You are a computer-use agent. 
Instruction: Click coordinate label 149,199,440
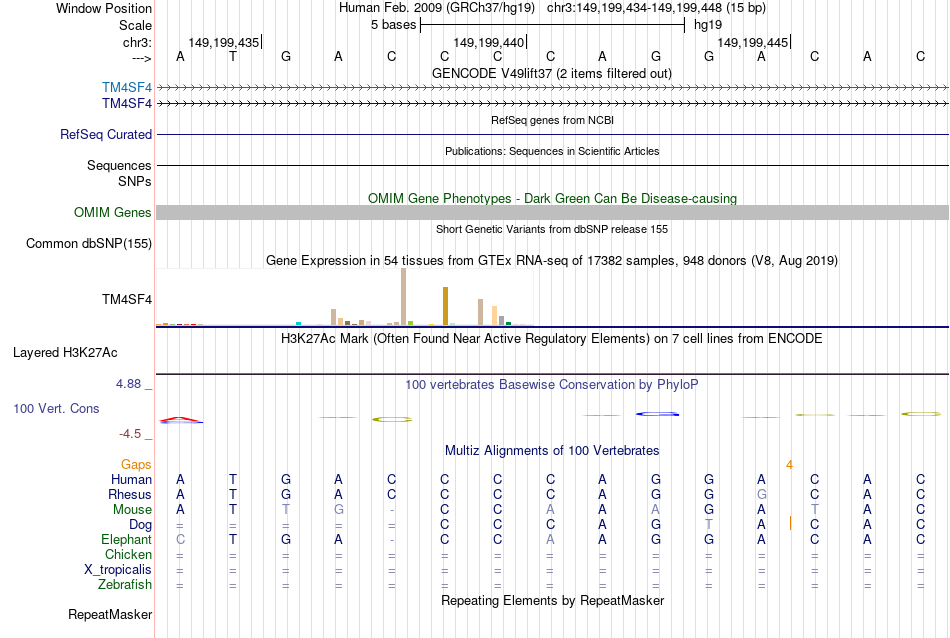coord(488,42)
